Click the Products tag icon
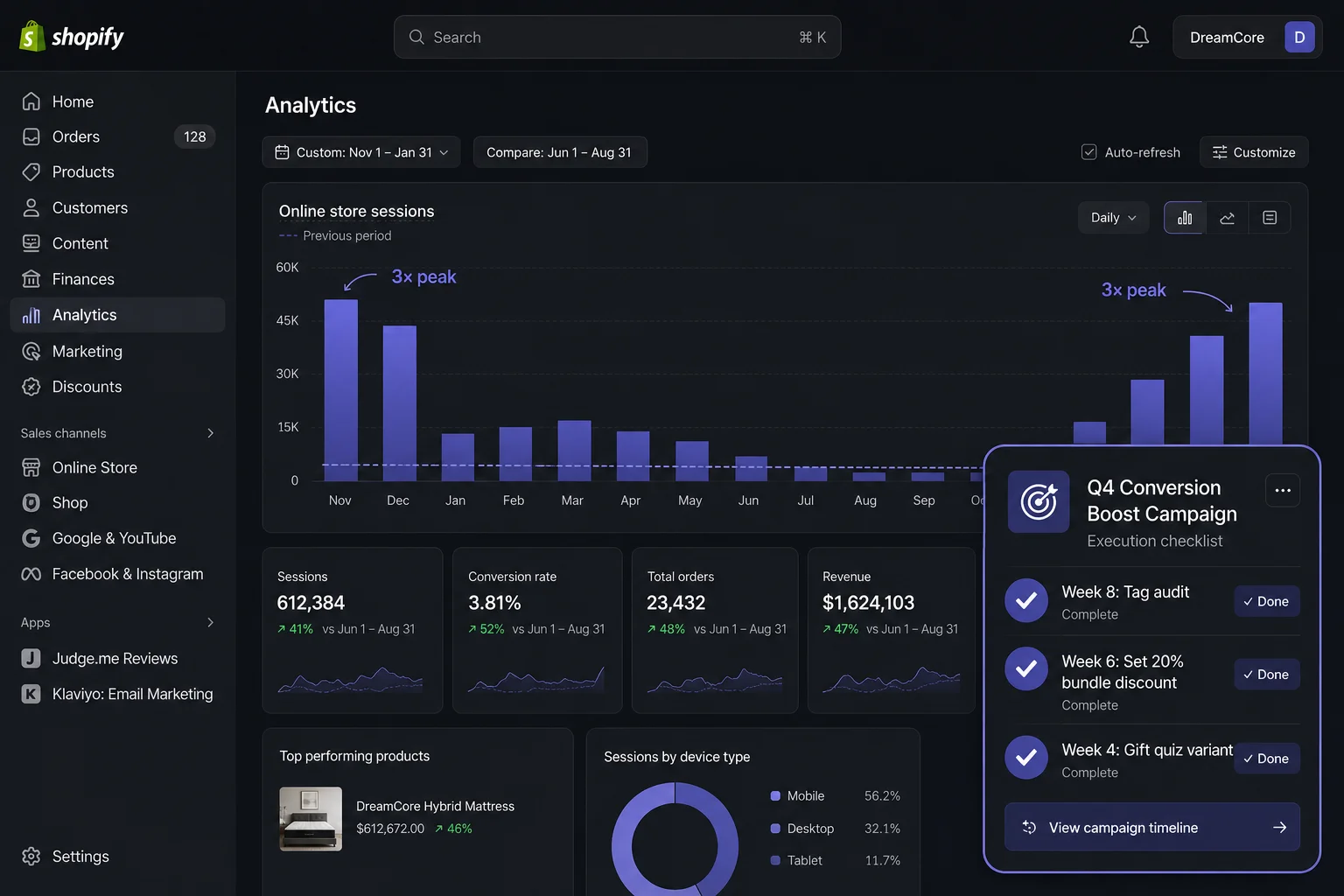 tap(31, 172)
